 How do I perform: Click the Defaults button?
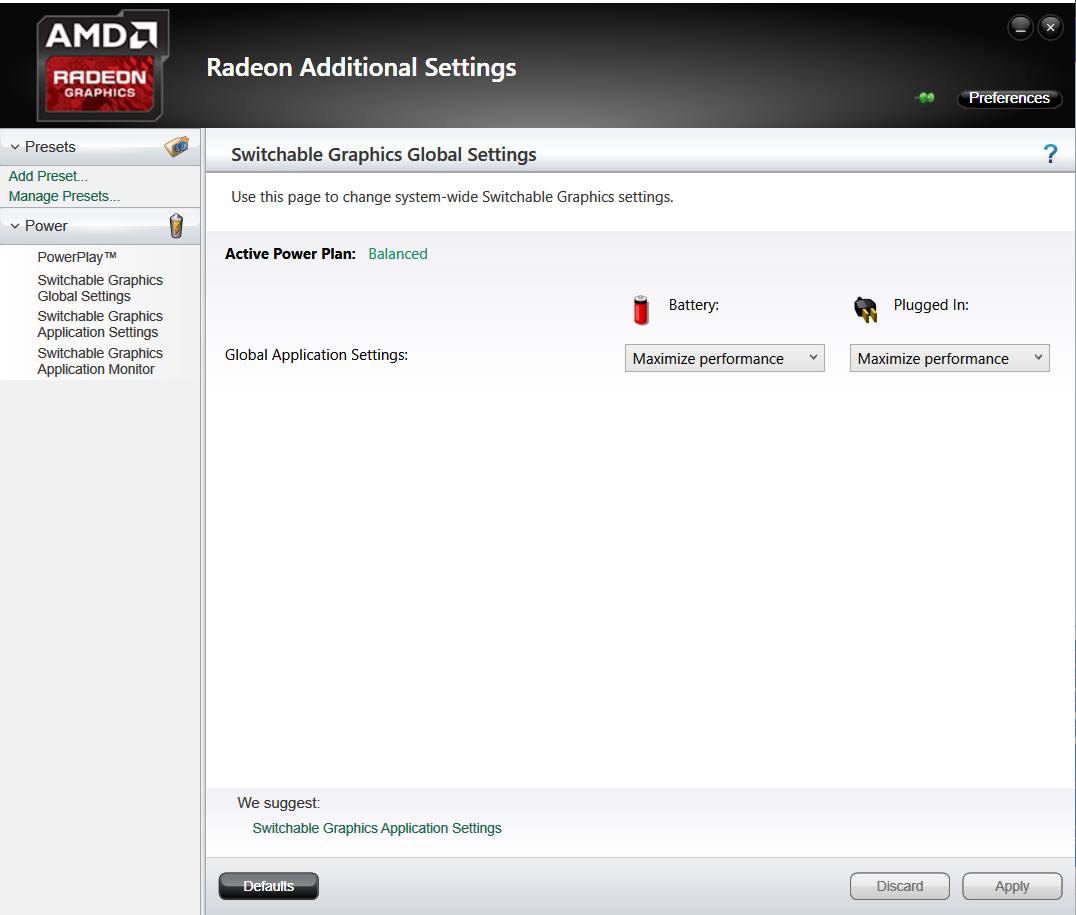pyautogui.click(x=268, y=886)
